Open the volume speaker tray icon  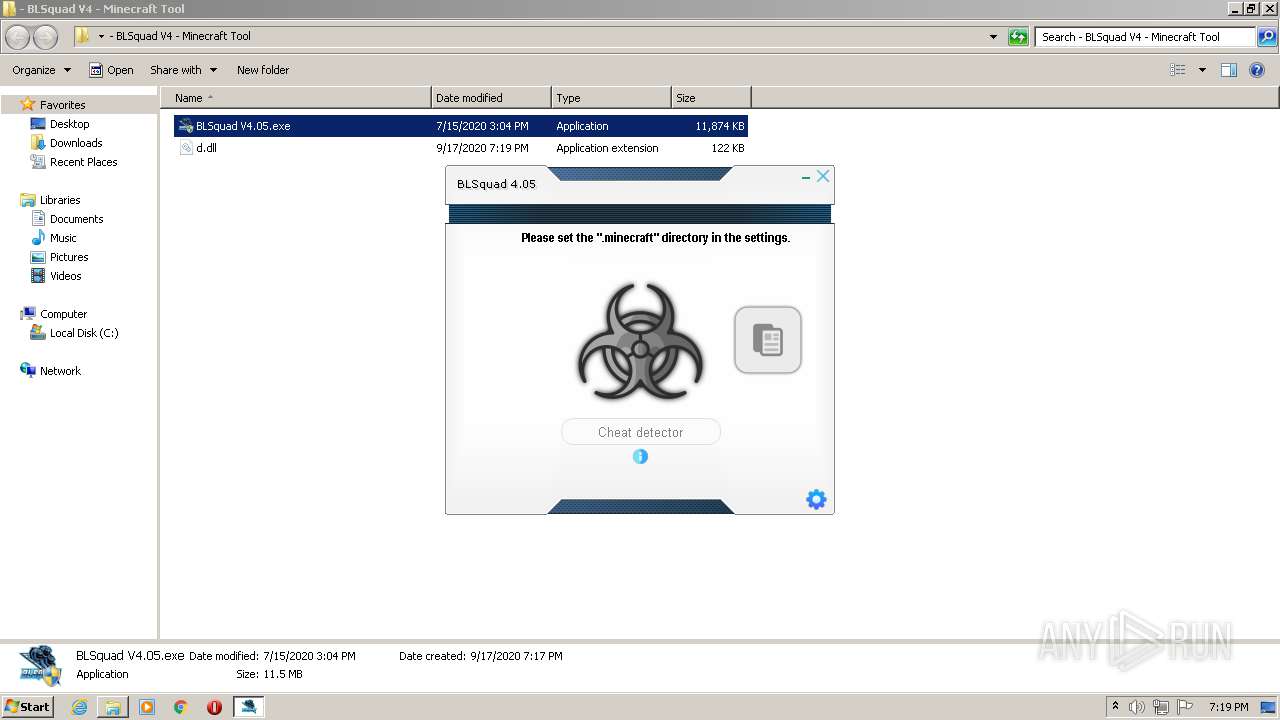tap(1137, 707)
